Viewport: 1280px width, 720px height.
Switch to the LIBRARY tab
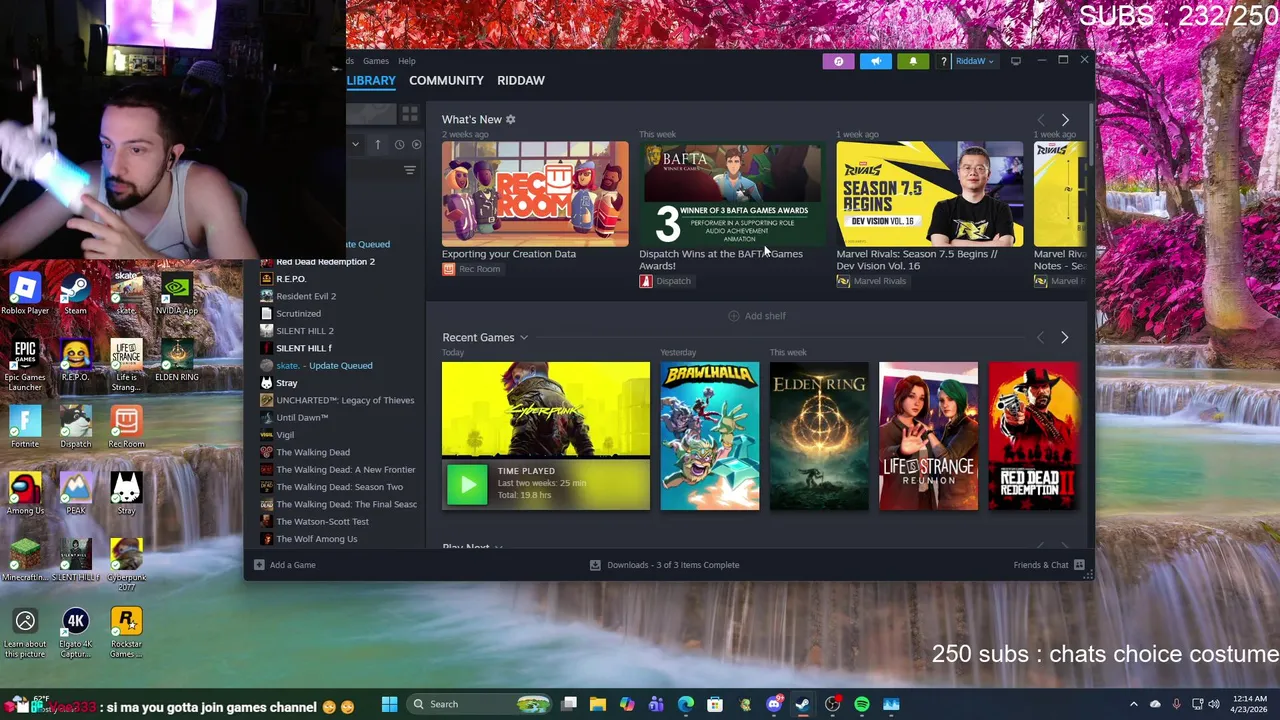click(371, 80)
